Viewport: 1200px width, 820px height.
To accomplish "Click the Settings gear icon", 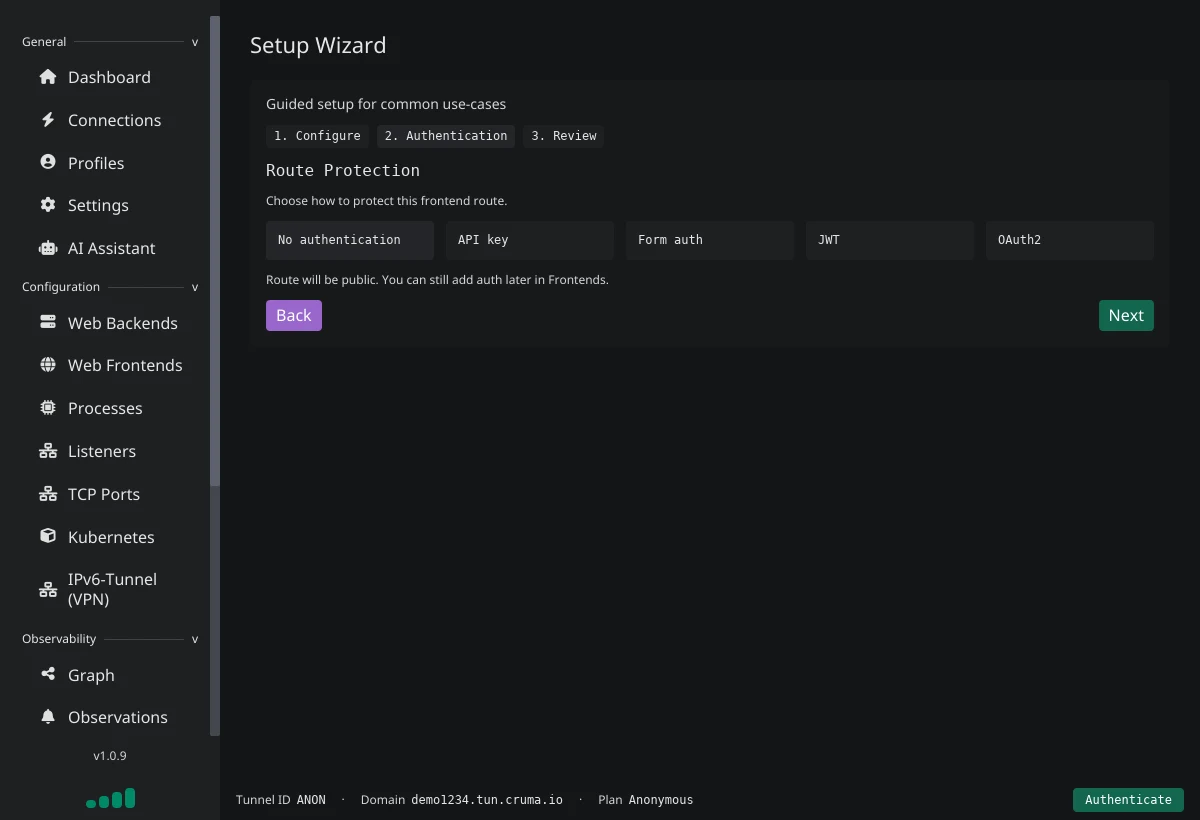I will [48, 205].
